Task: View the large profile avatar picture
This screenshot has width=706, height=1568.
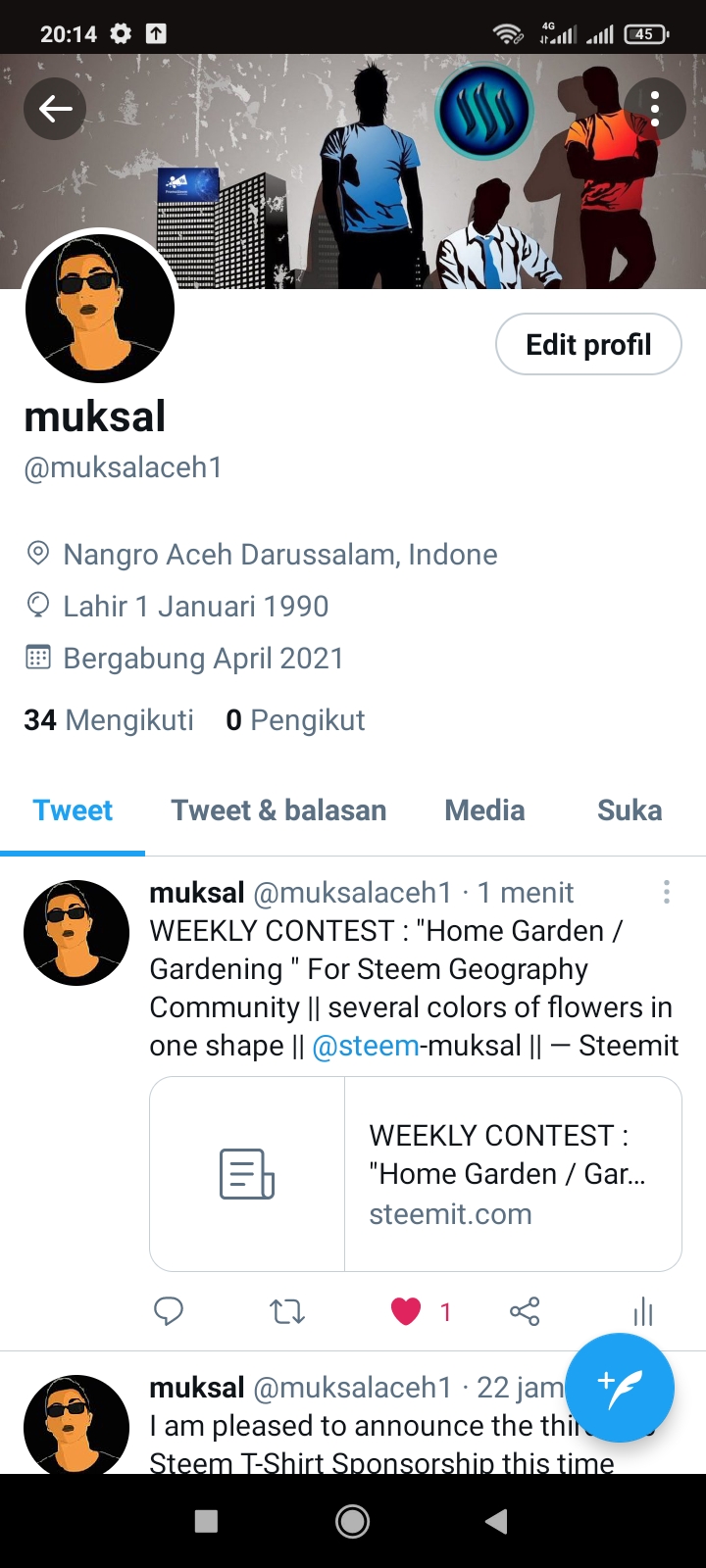Action: [x=100, y=308]
